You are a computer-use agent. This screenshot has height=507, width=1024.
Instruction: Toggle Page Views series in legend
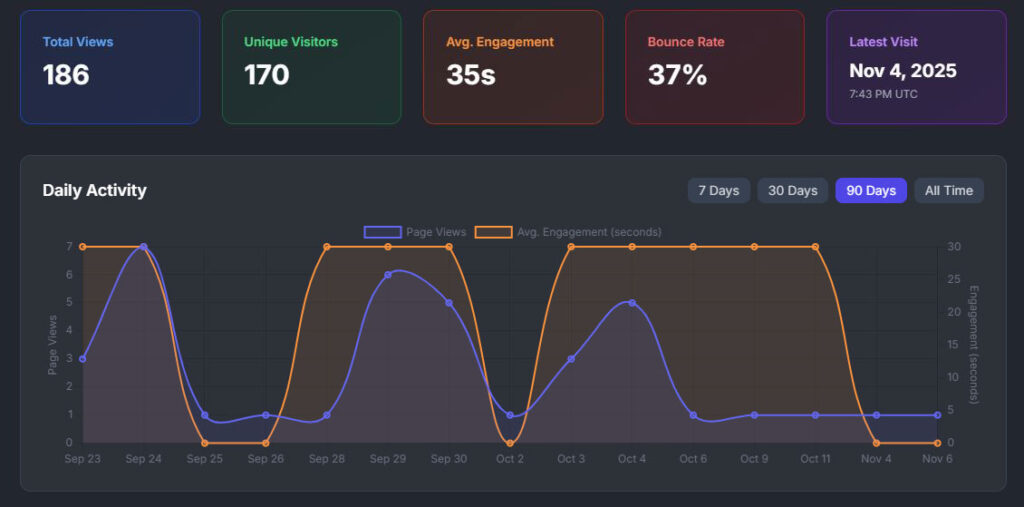(435, 232)
